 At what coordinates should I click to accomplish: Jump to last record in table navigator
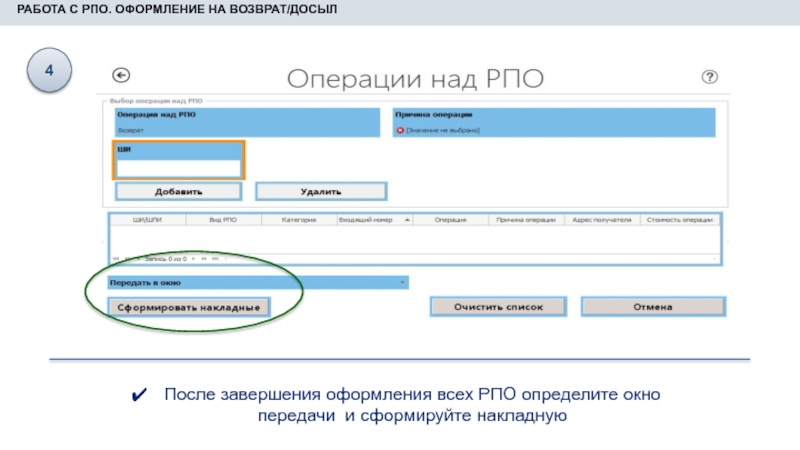click(215, 259)
